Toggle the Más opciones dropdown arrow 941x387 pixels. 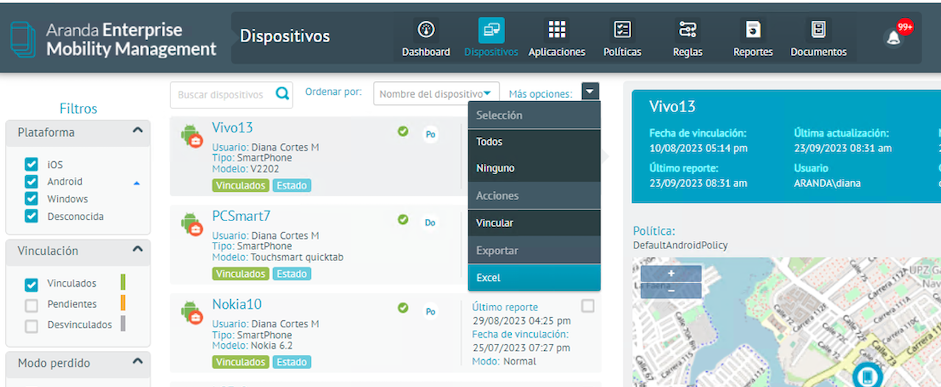[x=591, y=91]
